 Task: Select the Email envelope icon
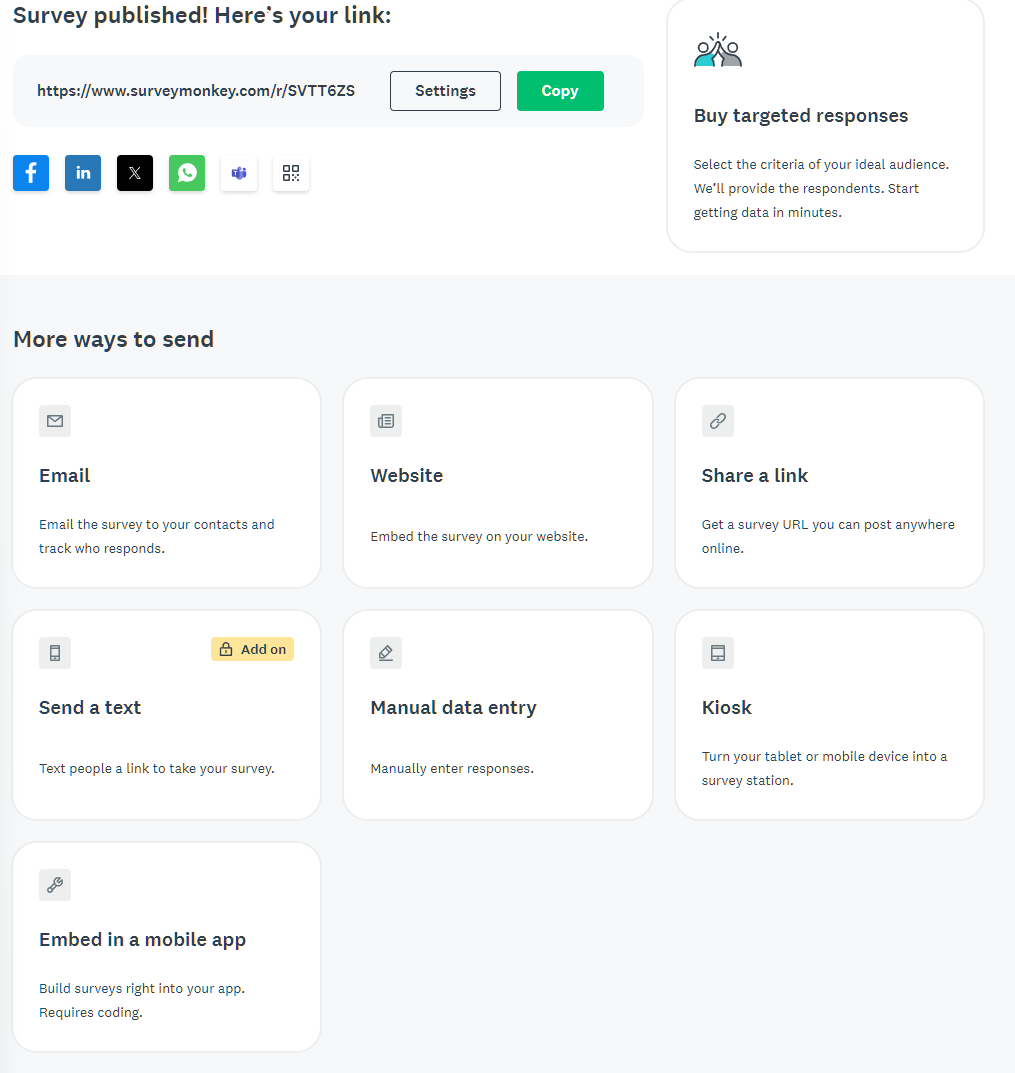[54, 421]
